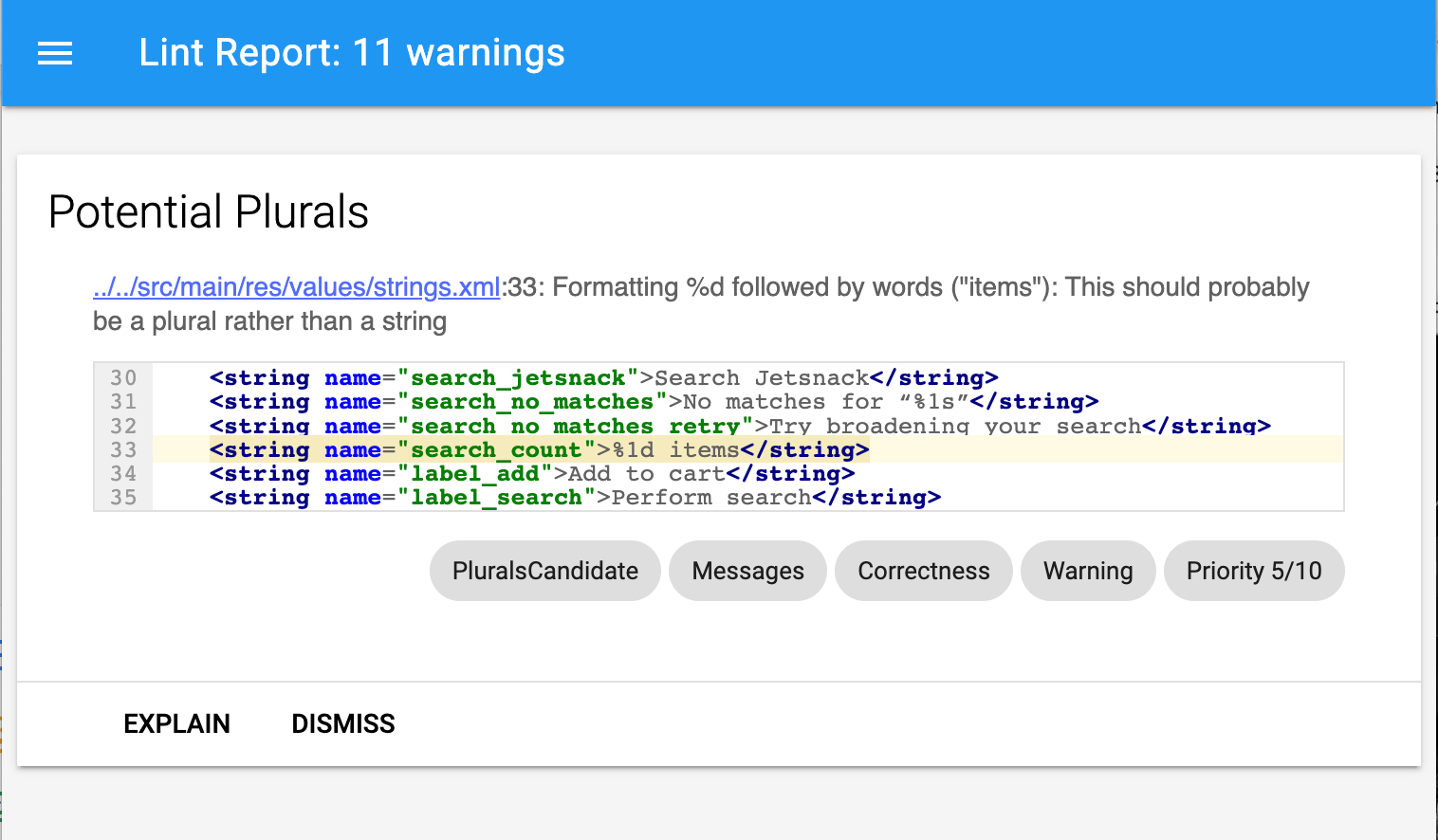This screenshot has height=840, width=1438.
Task: Click the EXPLAIN action button
Action: click(x=175, y=723)
